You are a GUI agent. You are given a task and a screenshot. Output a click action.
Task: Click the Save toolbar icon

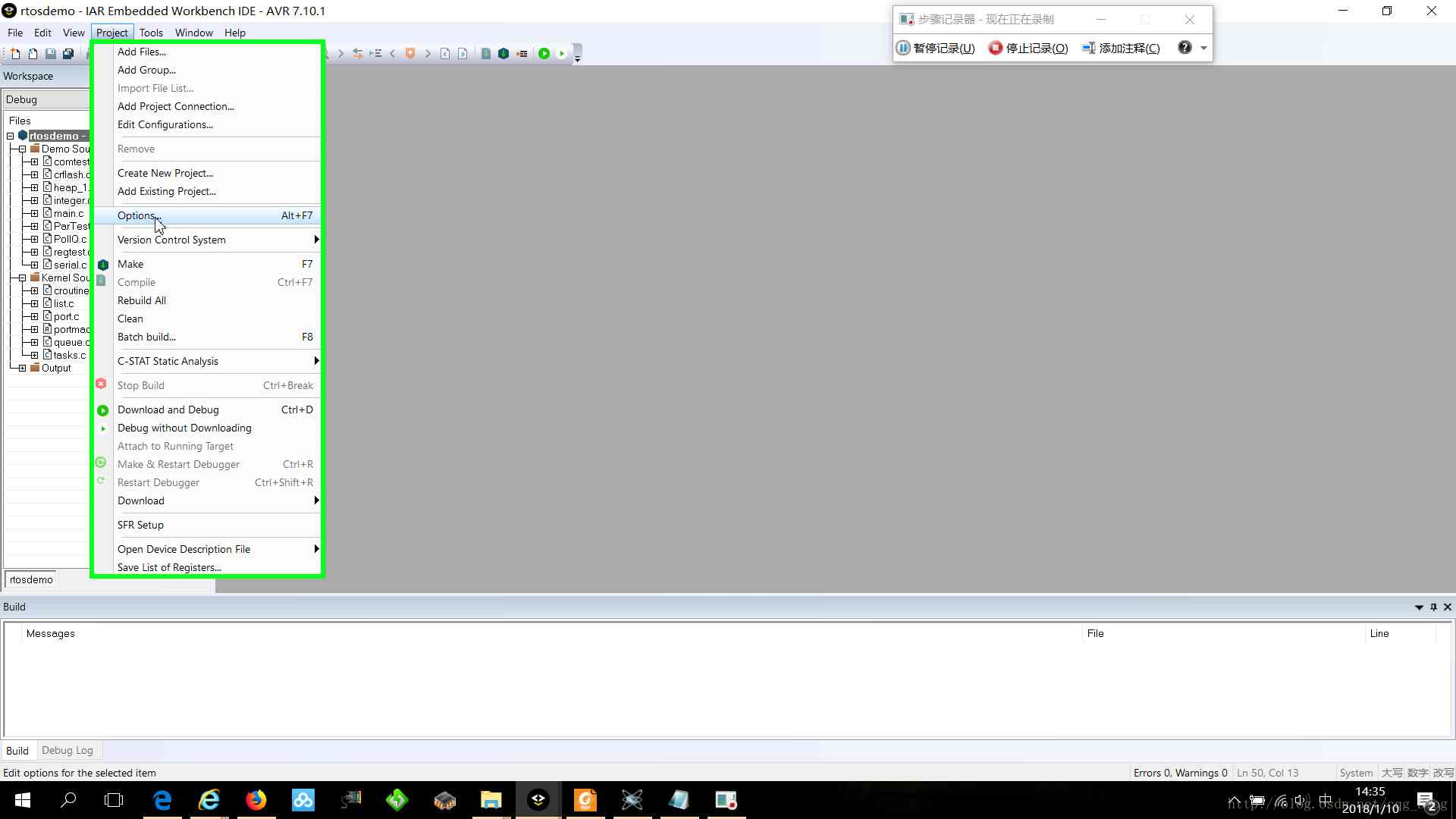[x=50, y=54]
